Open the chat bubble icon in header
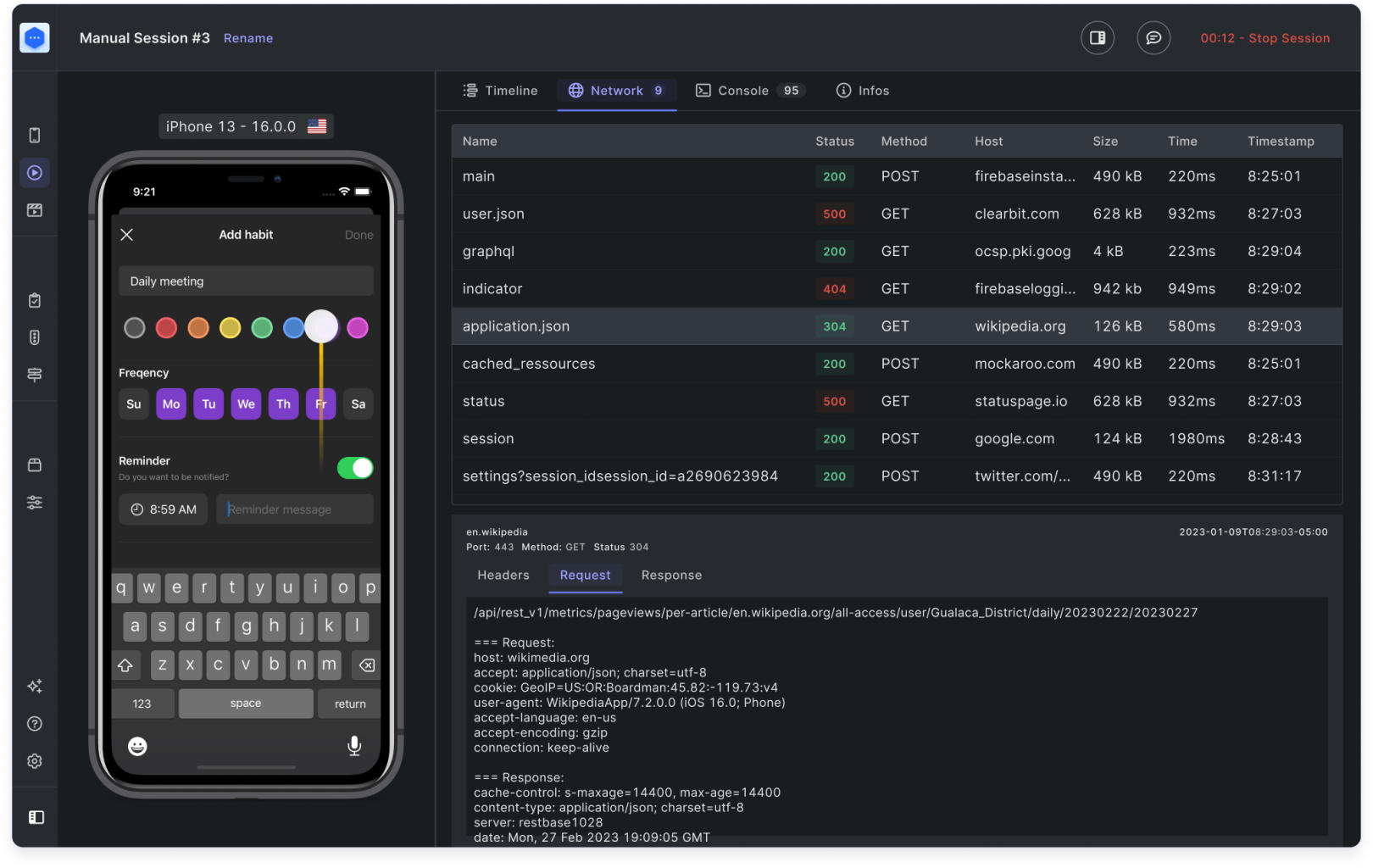 click(x=1153, y=38)
